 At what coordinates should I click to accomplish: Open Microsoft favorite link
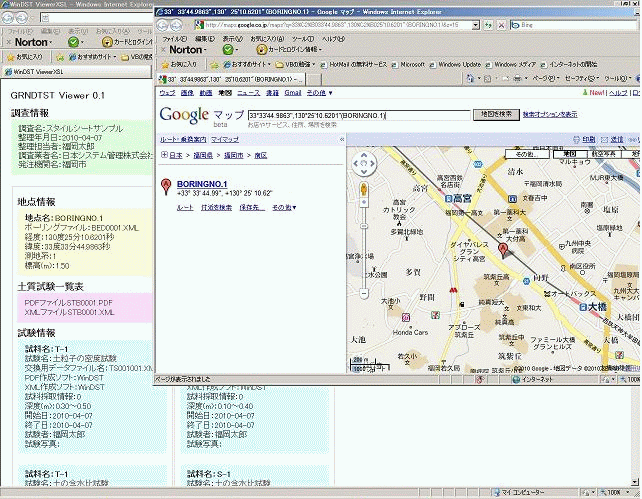[408, 64]
